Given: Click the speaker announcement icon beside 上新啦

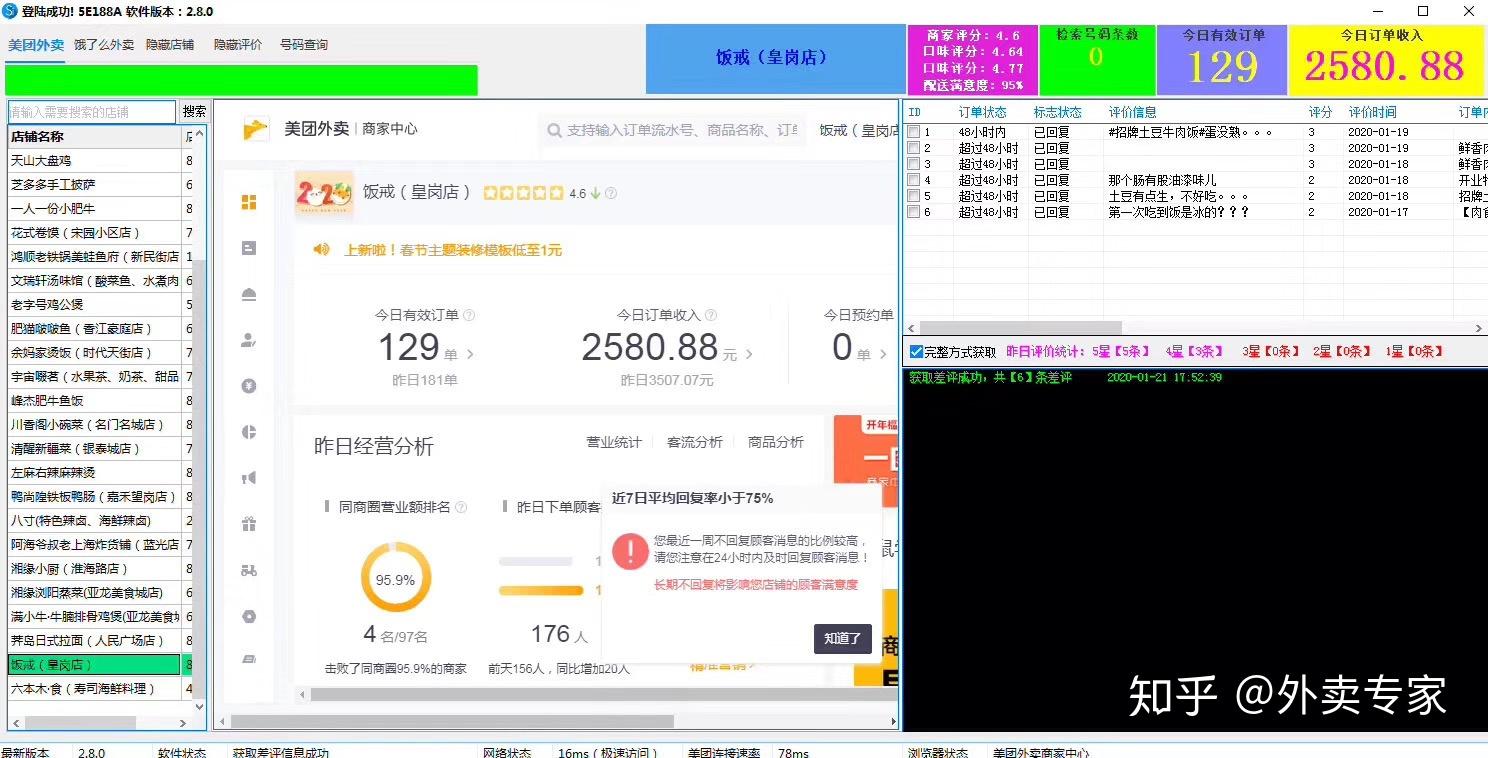Looking at the screenshot, I should pos(321,250).
